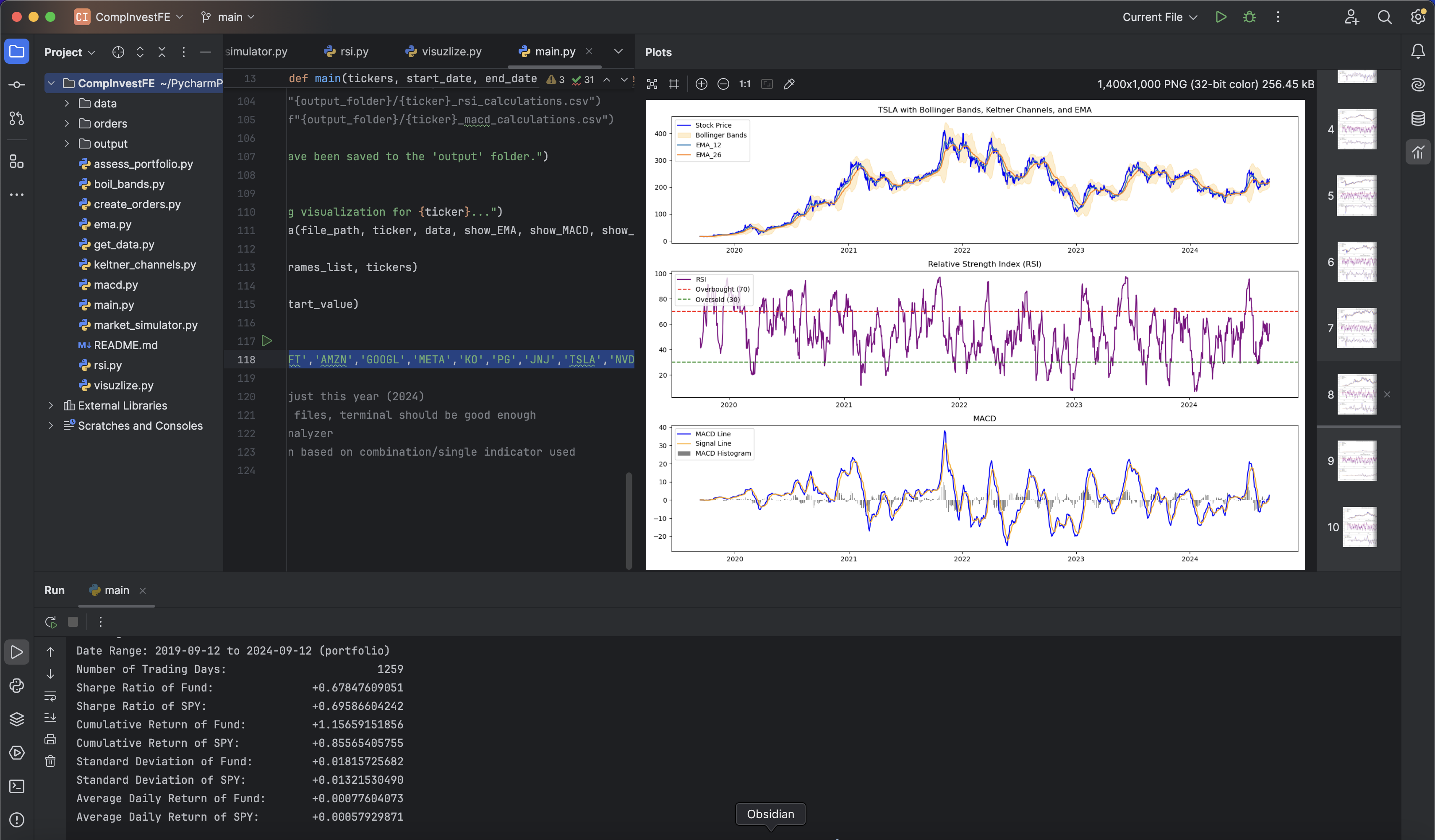Open the Python Console tool window
The width and height of the screenshot is (1435, 840).
[16, 686]
